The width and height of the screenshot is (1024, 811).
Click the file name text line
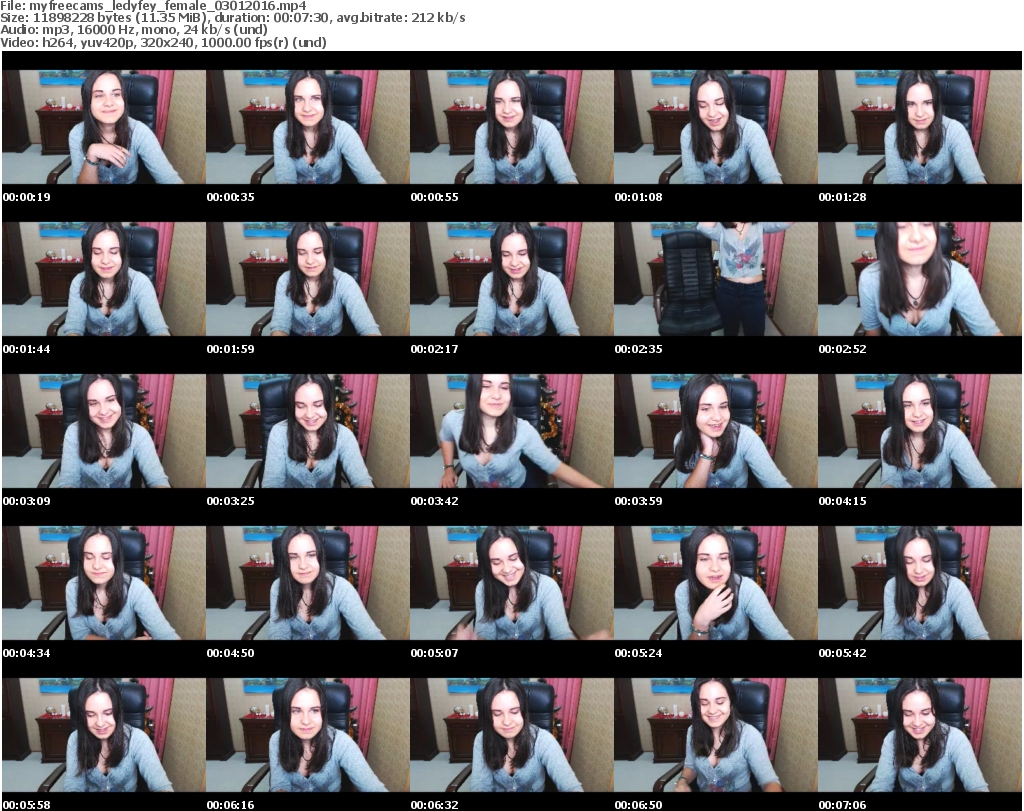coord(153,6)
